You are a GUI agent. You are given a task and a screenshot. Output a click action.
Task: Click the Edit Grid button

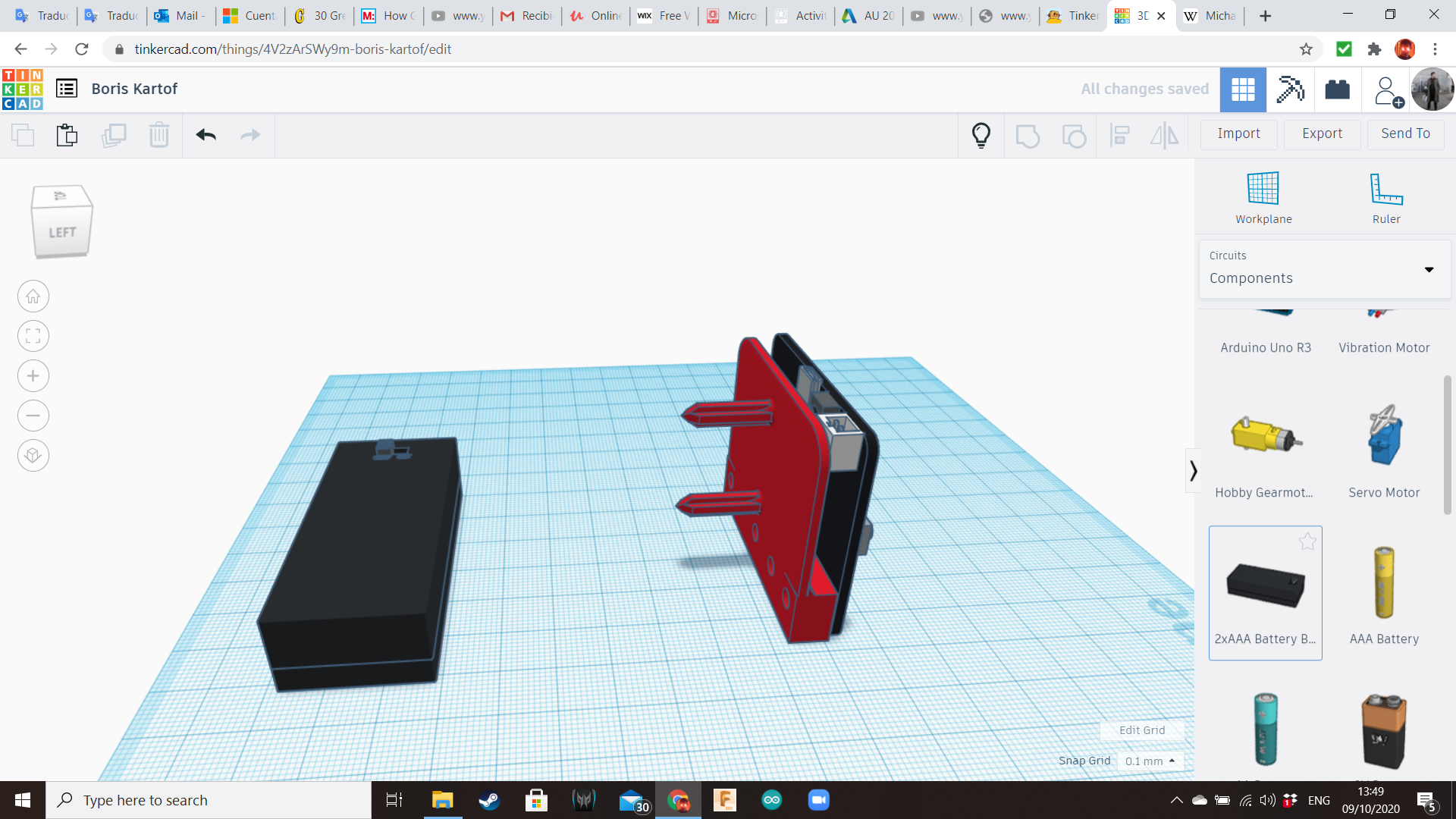pyautogui.click(x=1142, y=730)
